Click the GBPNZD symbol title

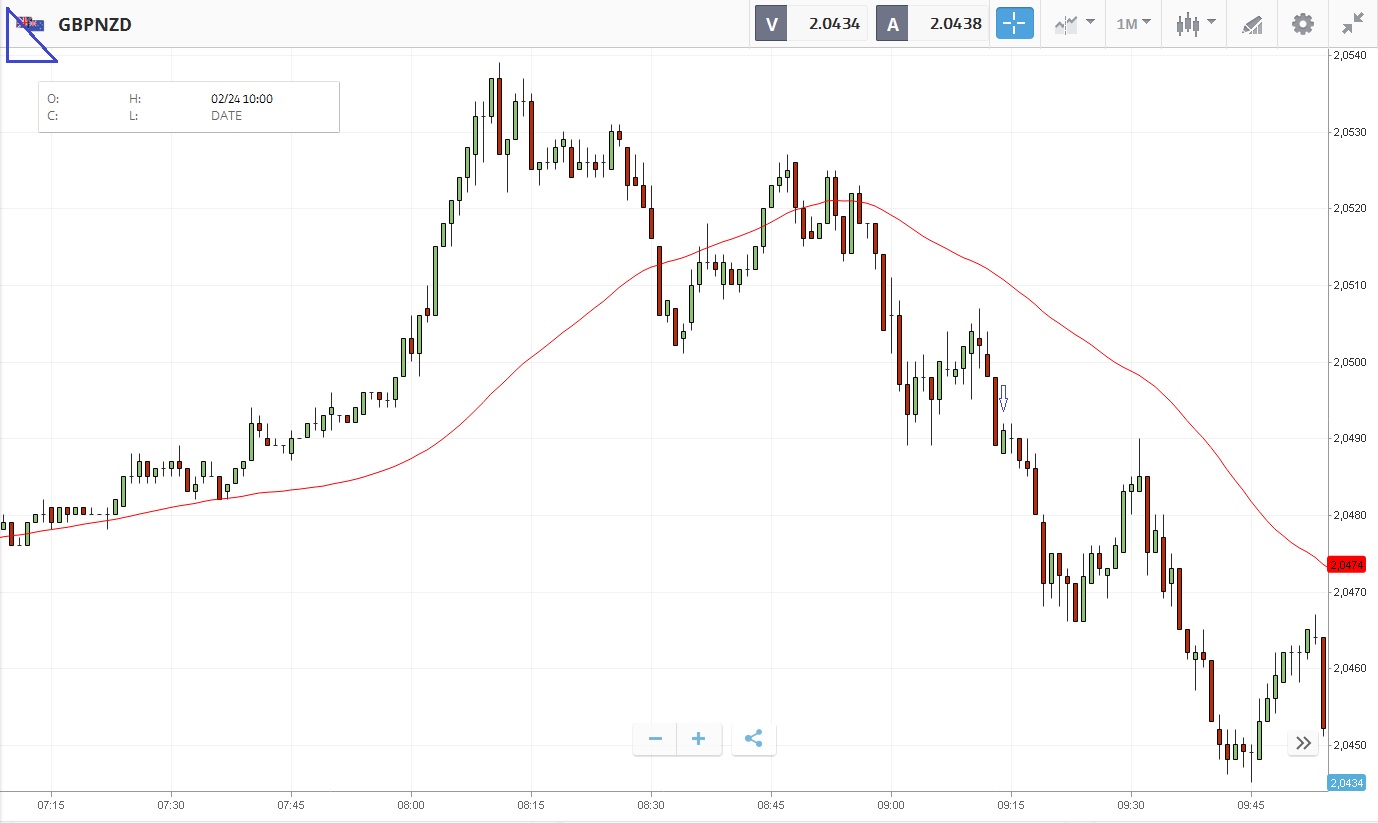click(x=95, y=24)
